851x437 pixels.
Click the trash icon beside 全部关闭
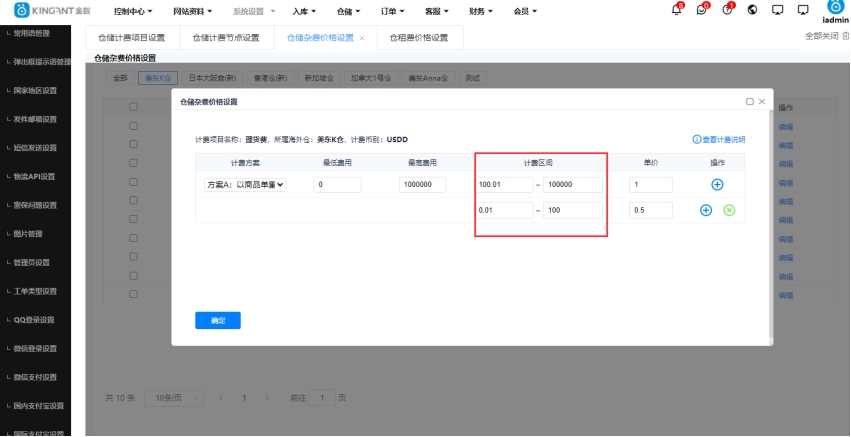coord(845,36)
